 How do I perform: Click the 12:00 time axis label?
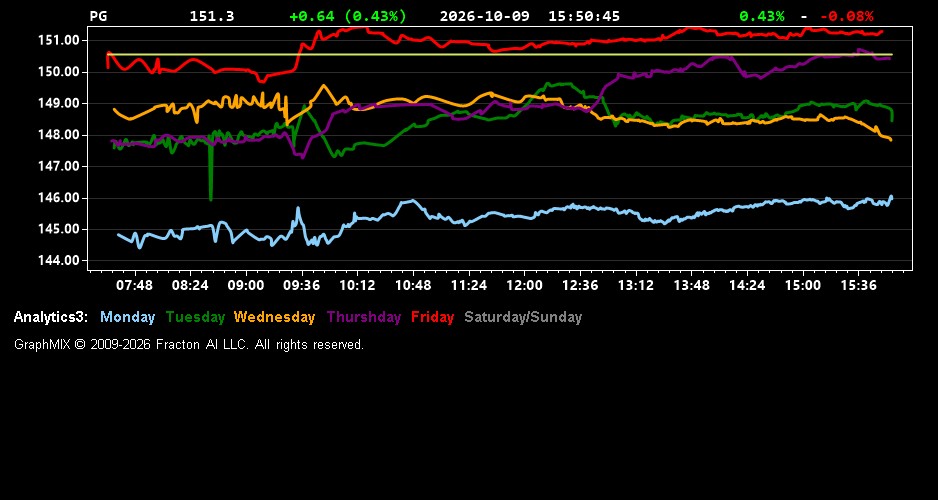525,285
